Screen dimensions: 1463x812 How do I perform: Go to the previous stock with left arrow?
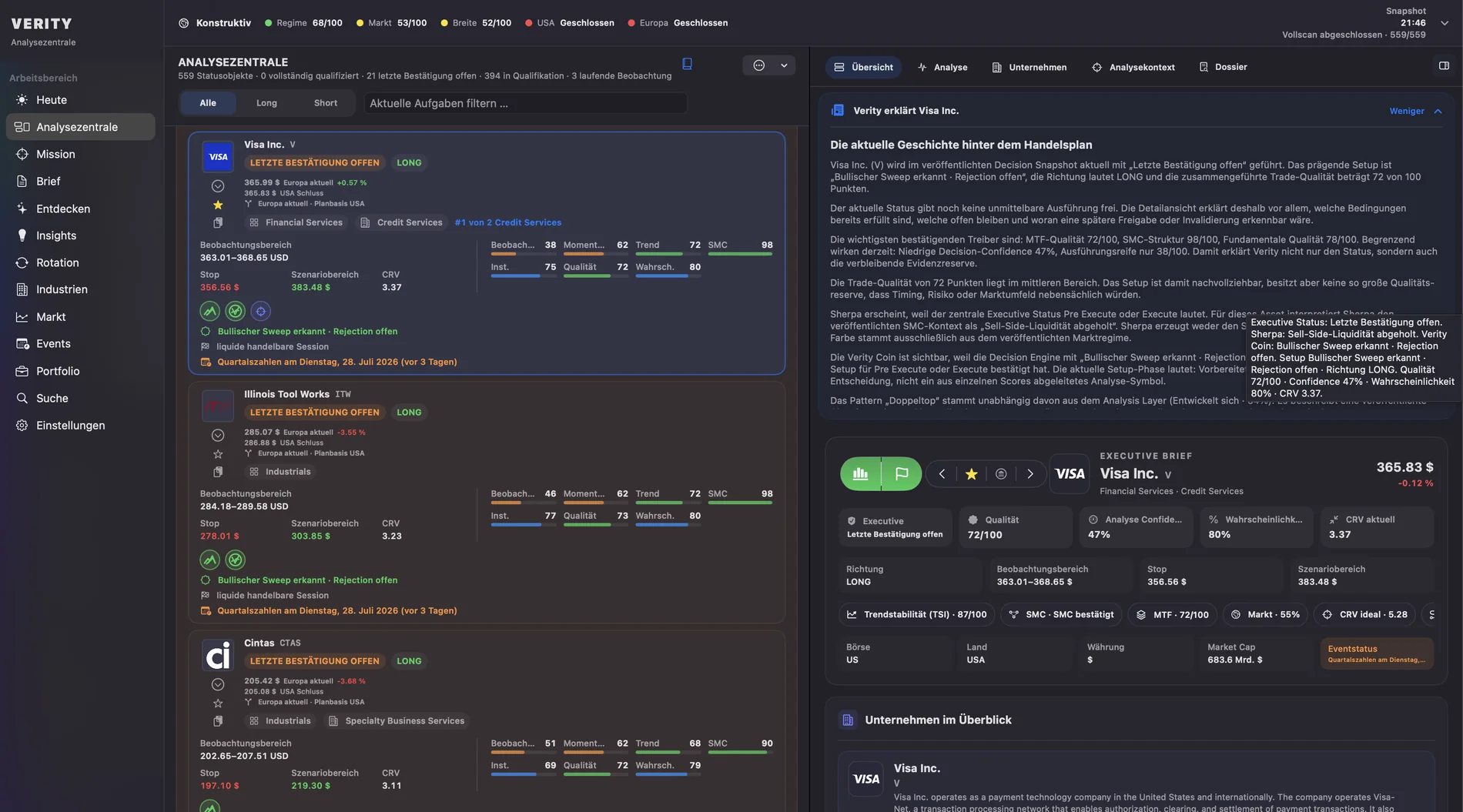941,474
